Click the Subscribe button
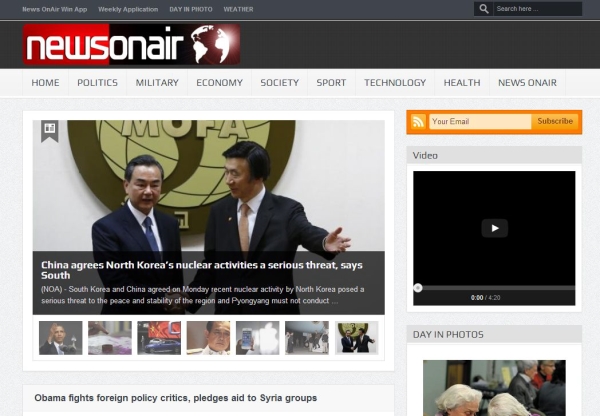600x416 pixels. click(555, 121)
